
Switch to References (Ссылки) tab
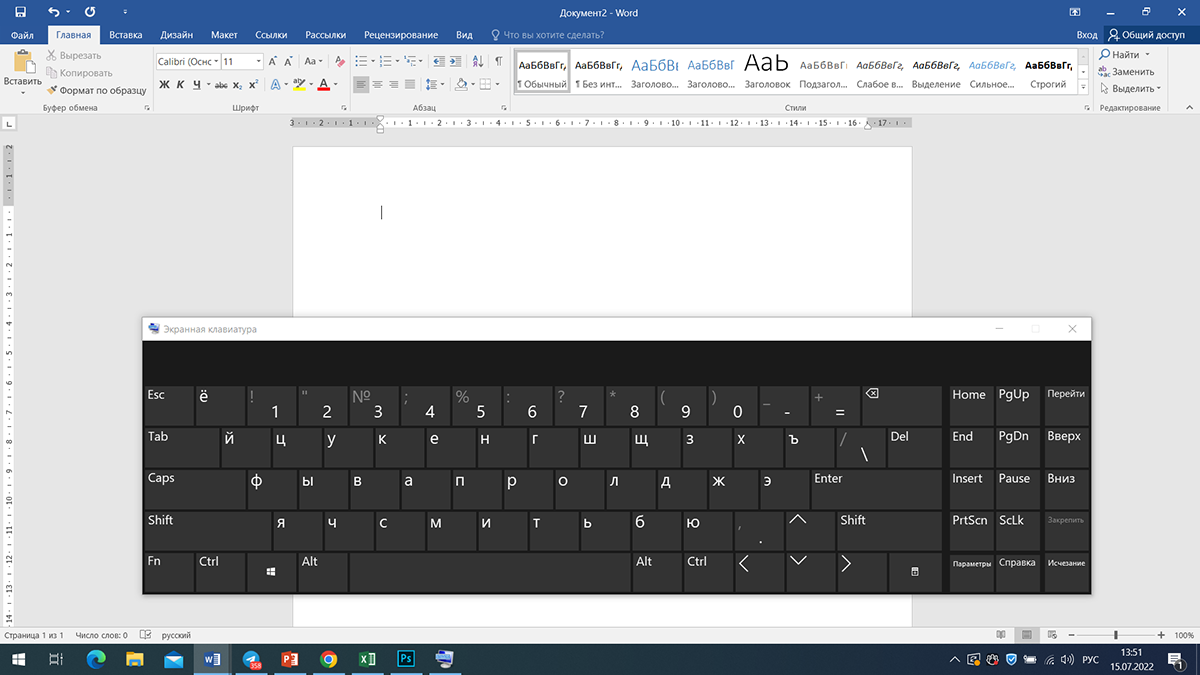pyautogui.click(x=271, y=34)
